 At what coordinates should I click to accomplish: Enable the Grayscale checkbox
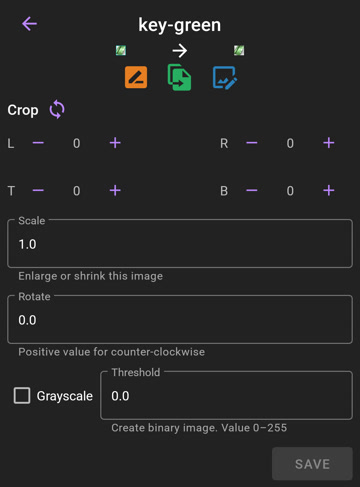pos(22,396)
